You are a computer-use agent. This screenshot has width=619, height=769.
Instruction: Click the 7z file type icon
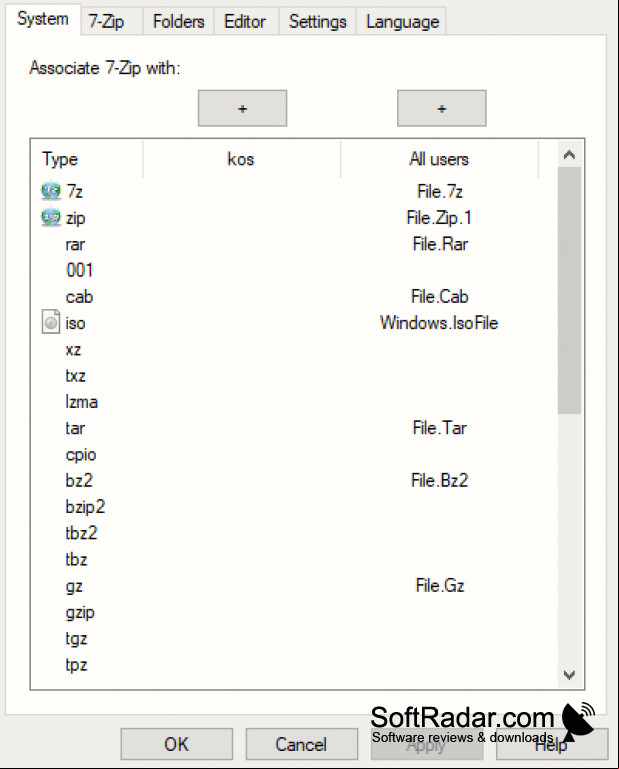pos(51,191)
